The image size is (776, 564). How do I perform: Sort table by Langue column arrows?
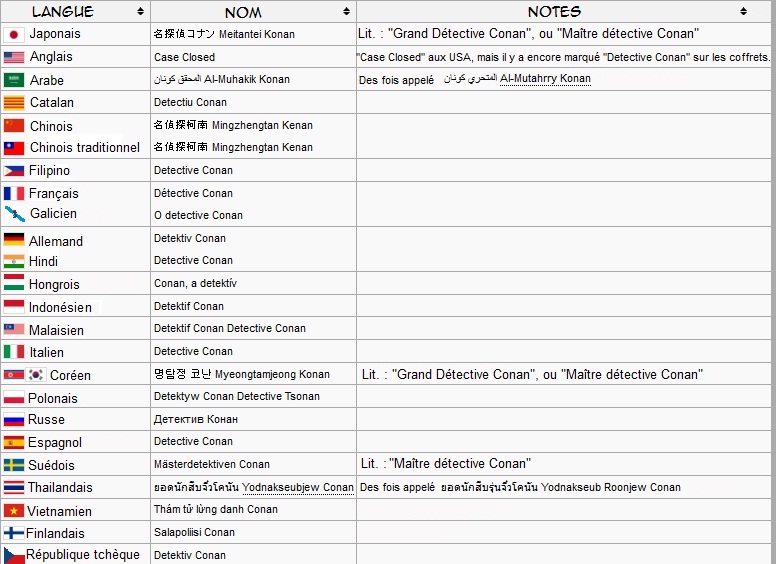(x=138, y=12)
